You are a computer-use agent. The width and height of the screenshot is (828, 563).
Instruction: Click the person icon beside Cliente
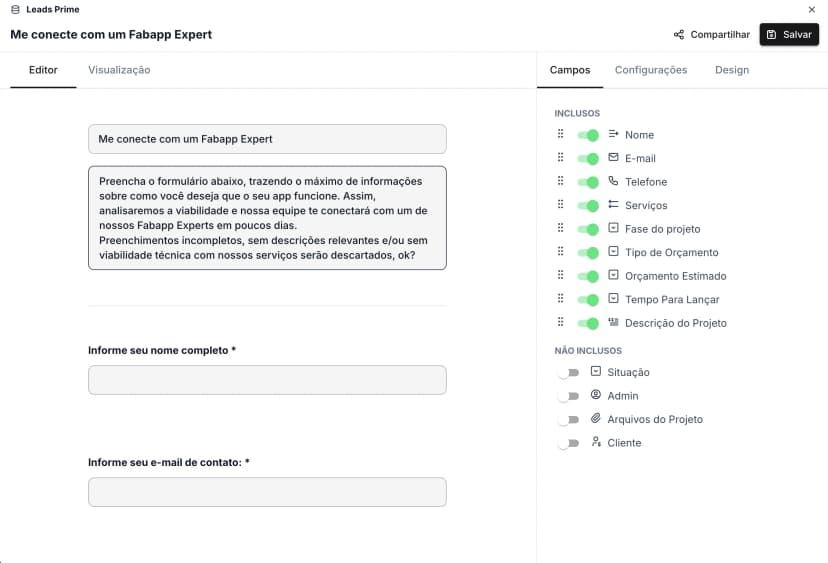click(596, 443)
